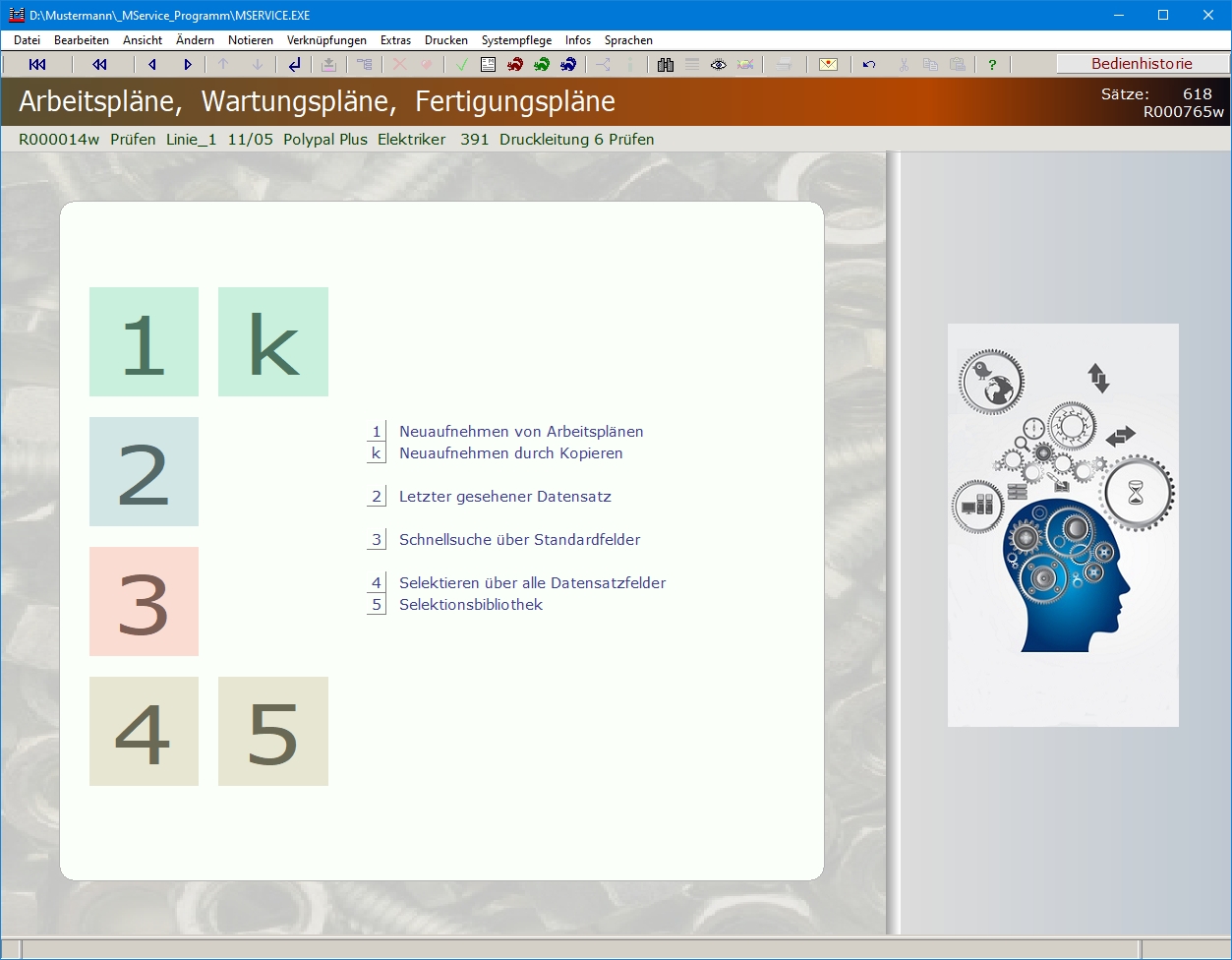
Task: Open search with the binoculars icon
Action: (x=666, y=65)
